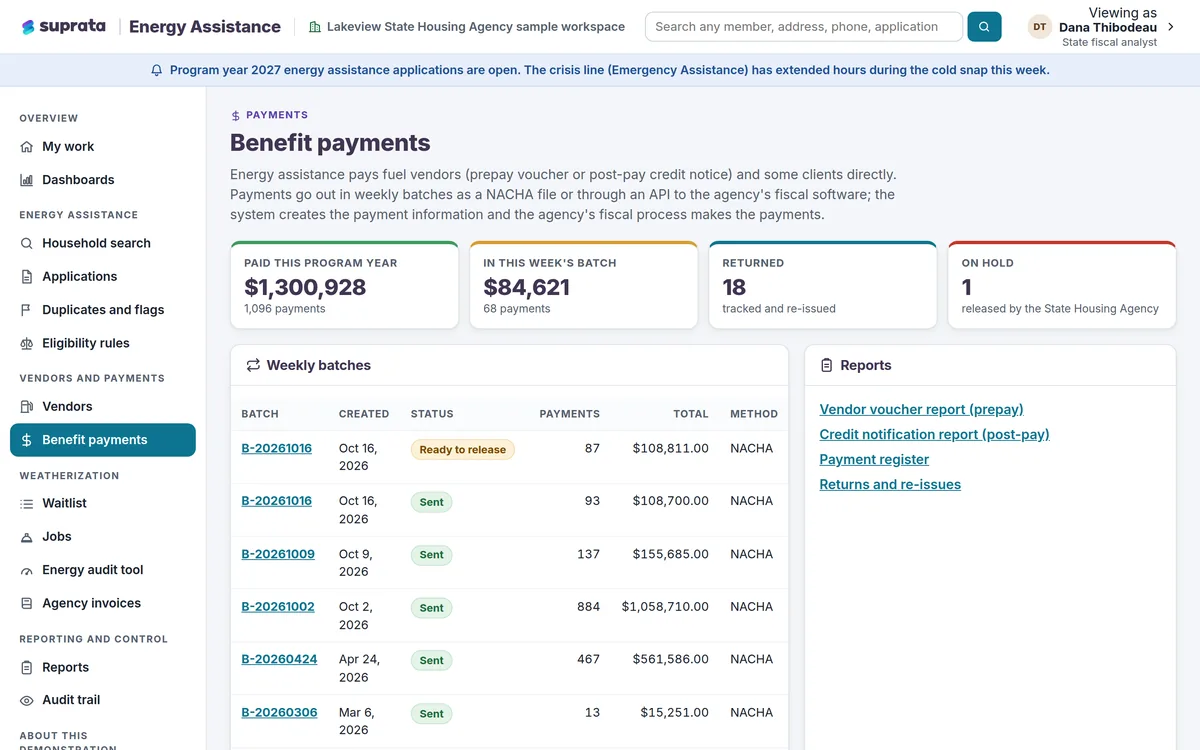Image resolution: width=1200 pixels, height=750 pixels.
Task: Expand the Viewing as user chevron
Action: (x=1171, y=27)
